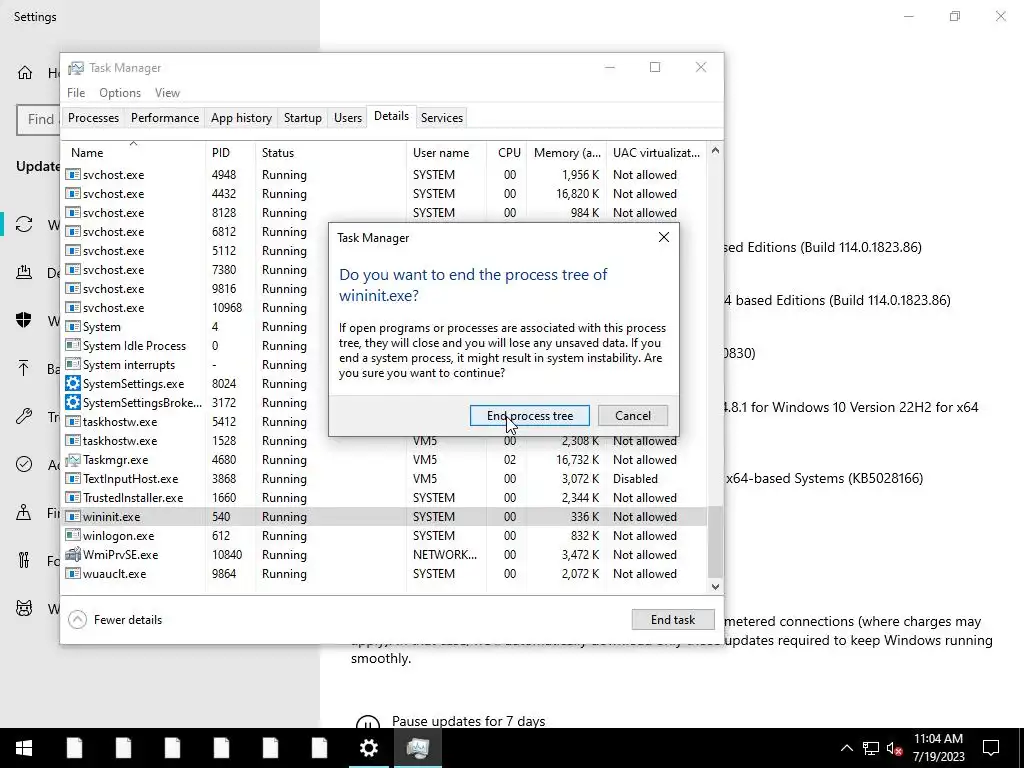1024x768 pixels.
Task: Switch to the Processes tab
Action: pyautogui.click(x=93, y=118)
